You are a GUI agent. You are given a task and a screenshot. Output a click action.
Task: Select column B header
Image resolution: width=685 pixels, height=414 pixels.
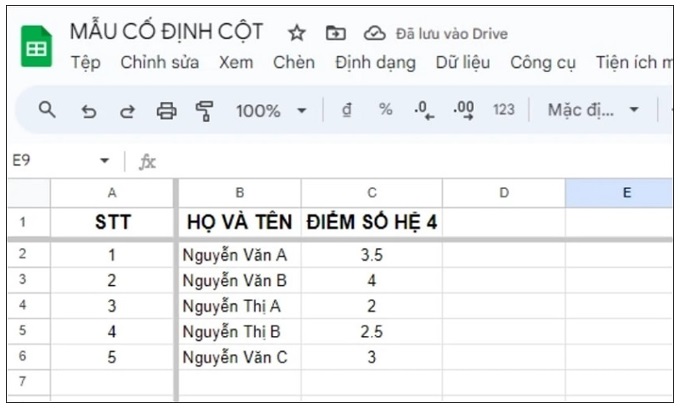pyautogui.click(x=240, y=192)
